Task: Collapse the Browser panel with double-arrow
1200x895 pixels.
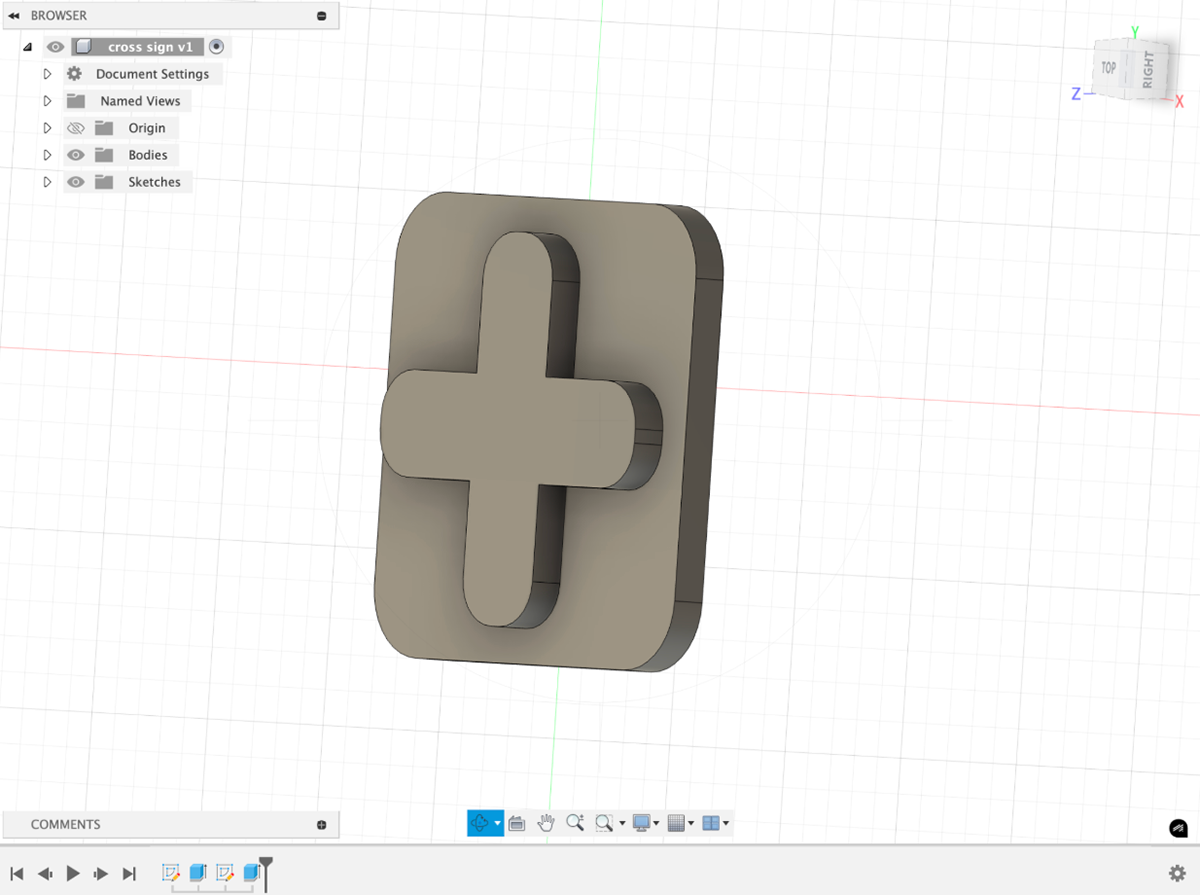Action: pos(14,16)
